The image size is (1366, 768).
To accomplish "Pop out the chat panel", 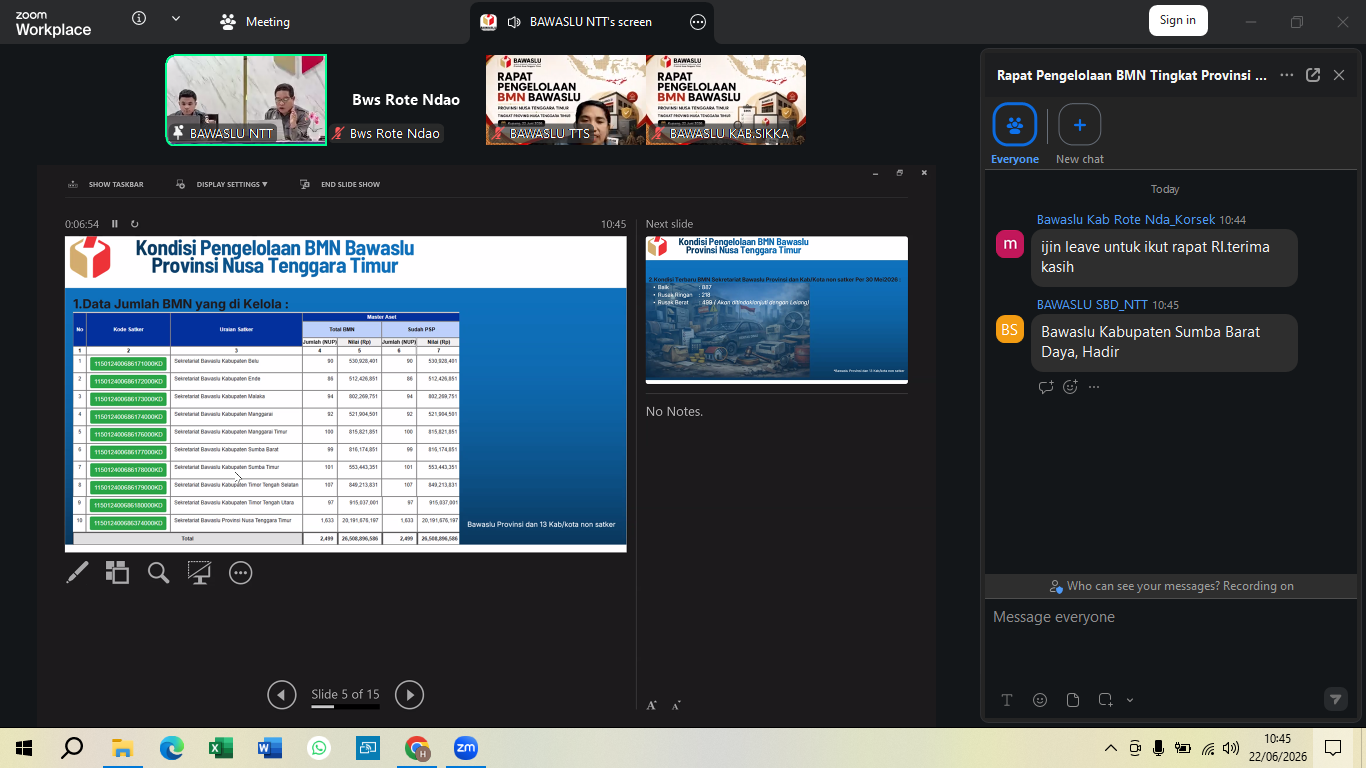I will click(1313, 75).
